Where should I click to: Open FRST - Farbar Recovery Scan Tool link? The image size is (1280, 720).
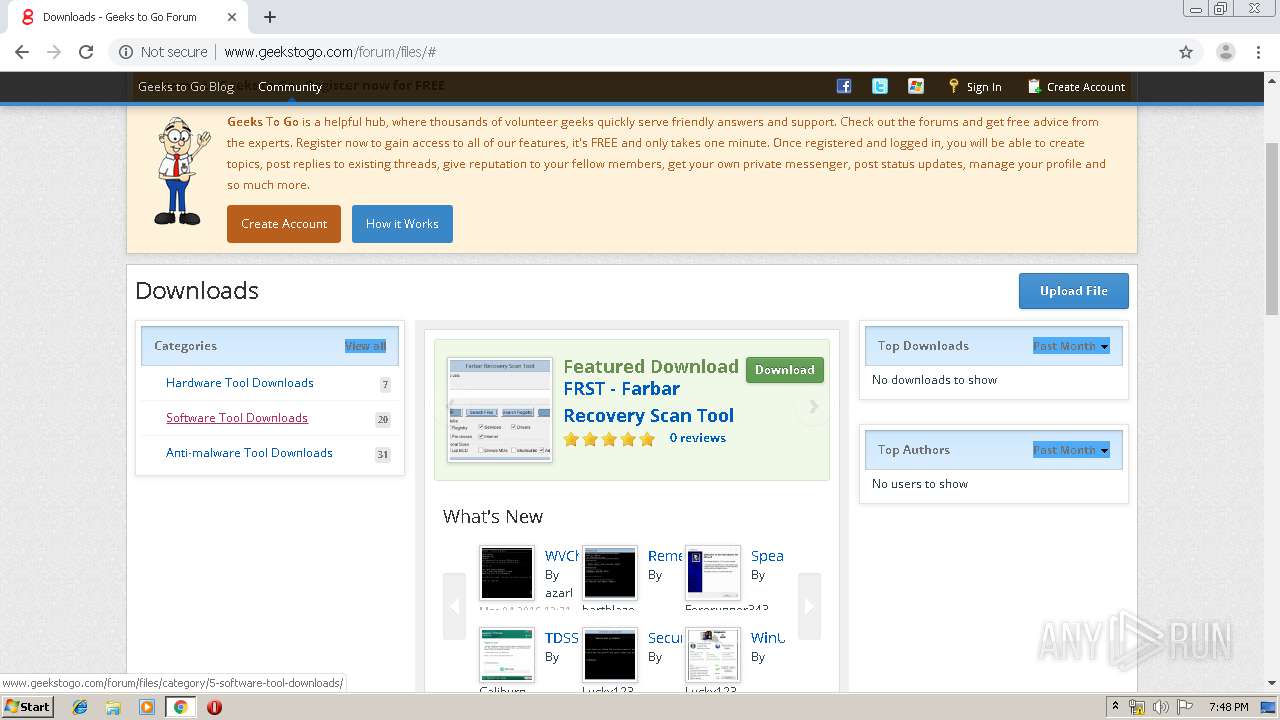649,402
